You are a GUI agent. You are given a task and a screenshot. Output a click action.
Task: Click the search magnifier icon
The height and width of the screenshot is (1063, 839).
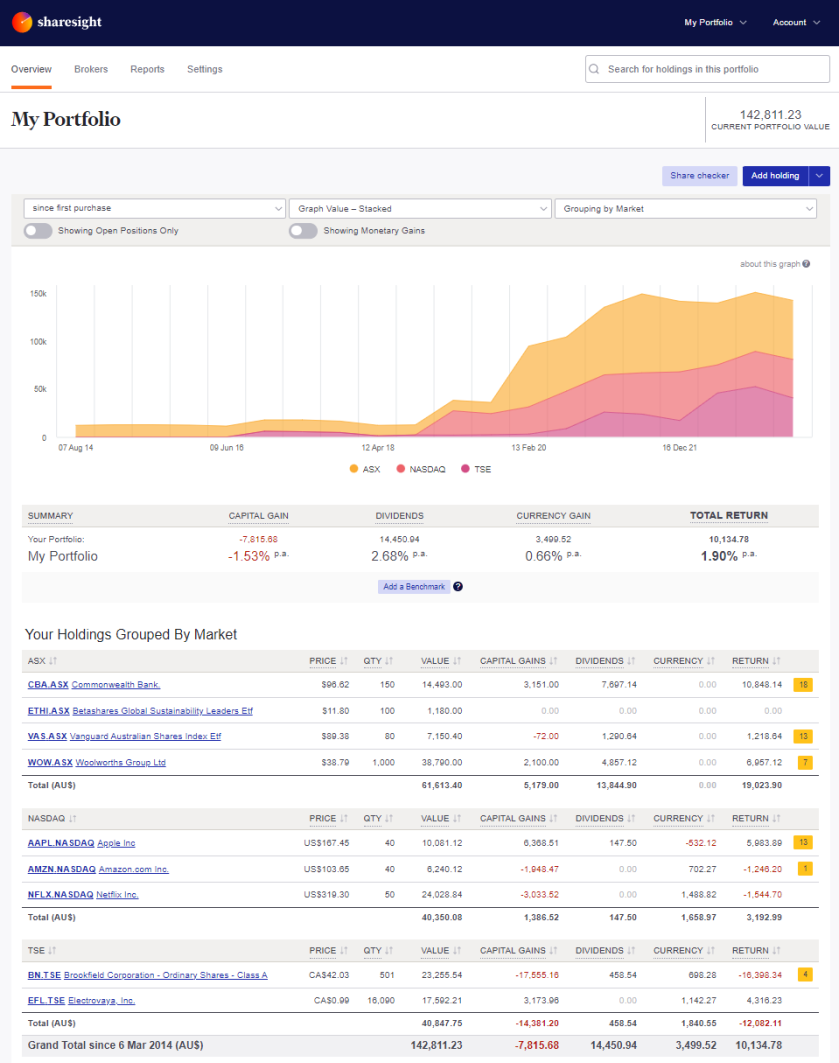pyautogui.click(x=594, y=69)
